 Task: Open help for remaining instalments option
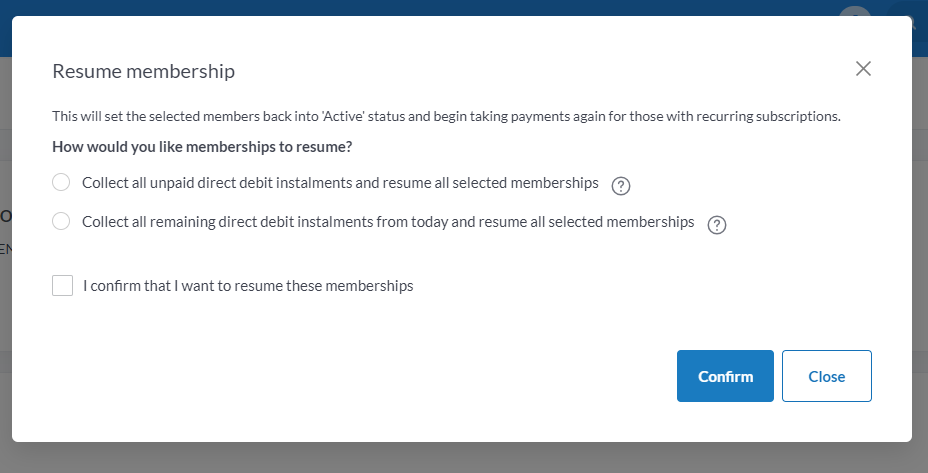point(716,224)
